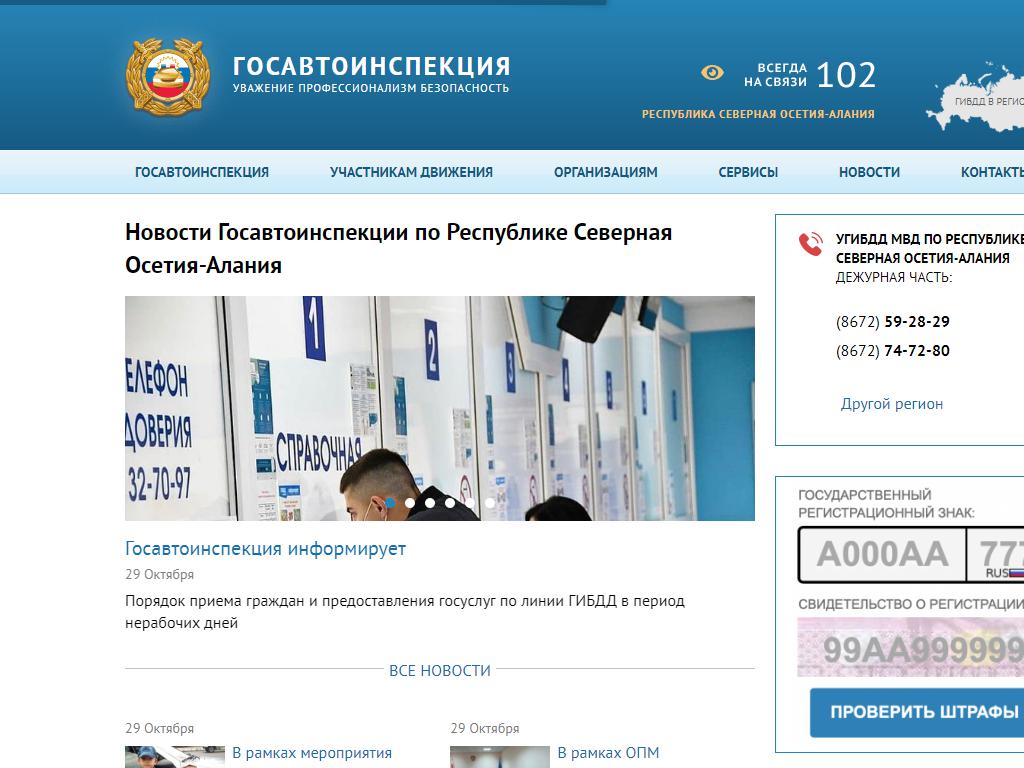This screenshot has width=1024, height=768.
Task: Click the red phone icon
Action: coord(809,244)
